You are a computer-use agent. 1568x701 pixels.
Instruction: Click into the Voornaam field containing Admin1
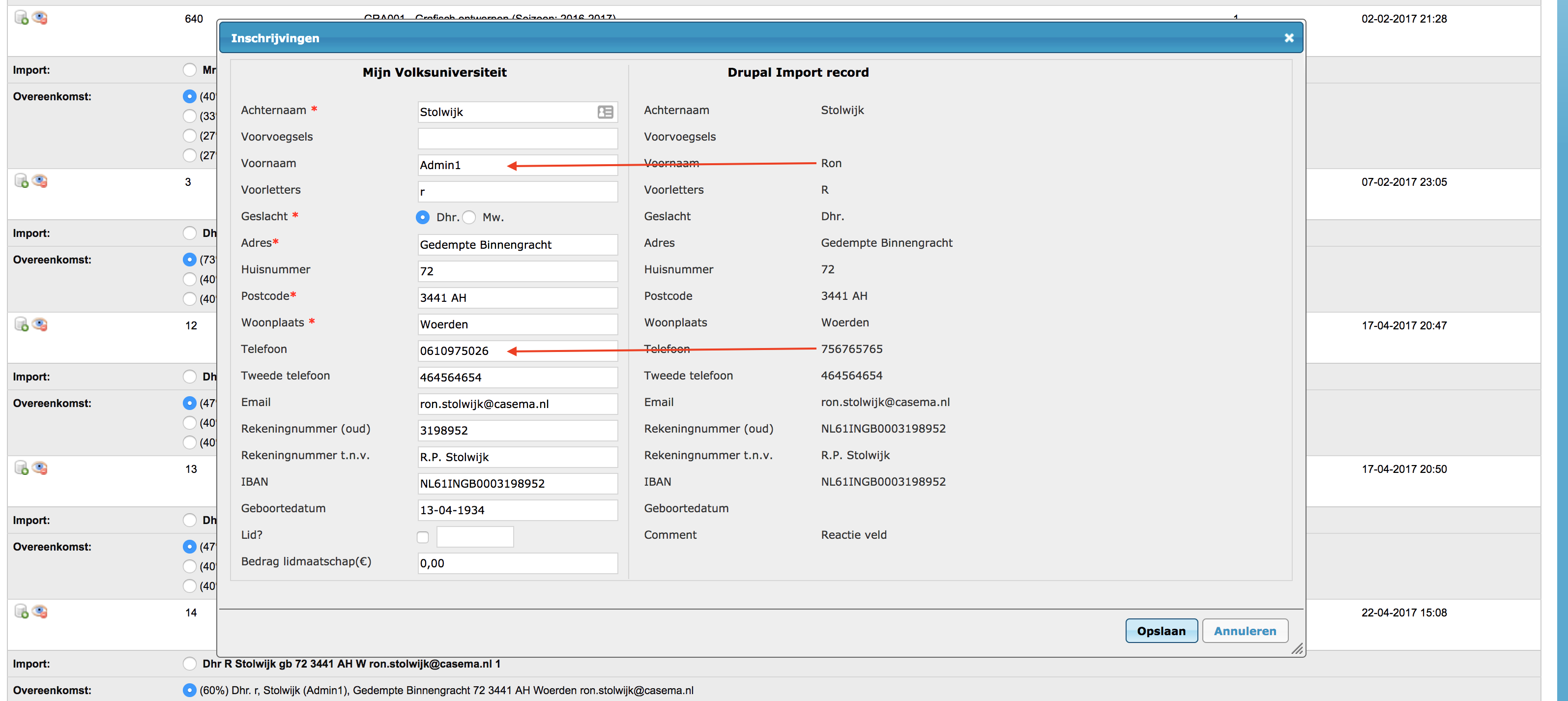tap(463, 165)
